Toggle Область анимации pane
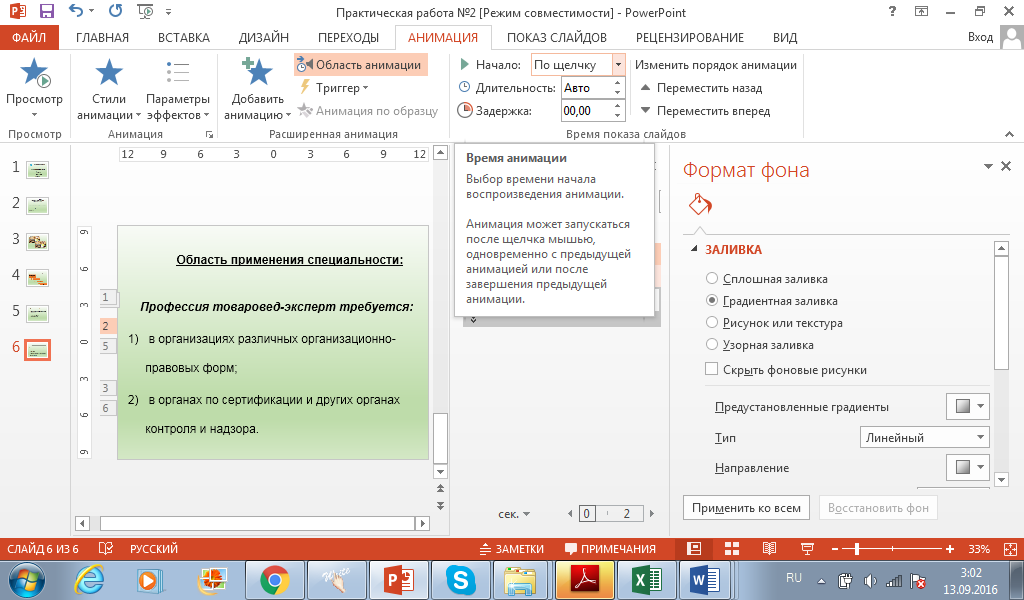Viewport: 1024px width, 600px height. pos(360,65)
